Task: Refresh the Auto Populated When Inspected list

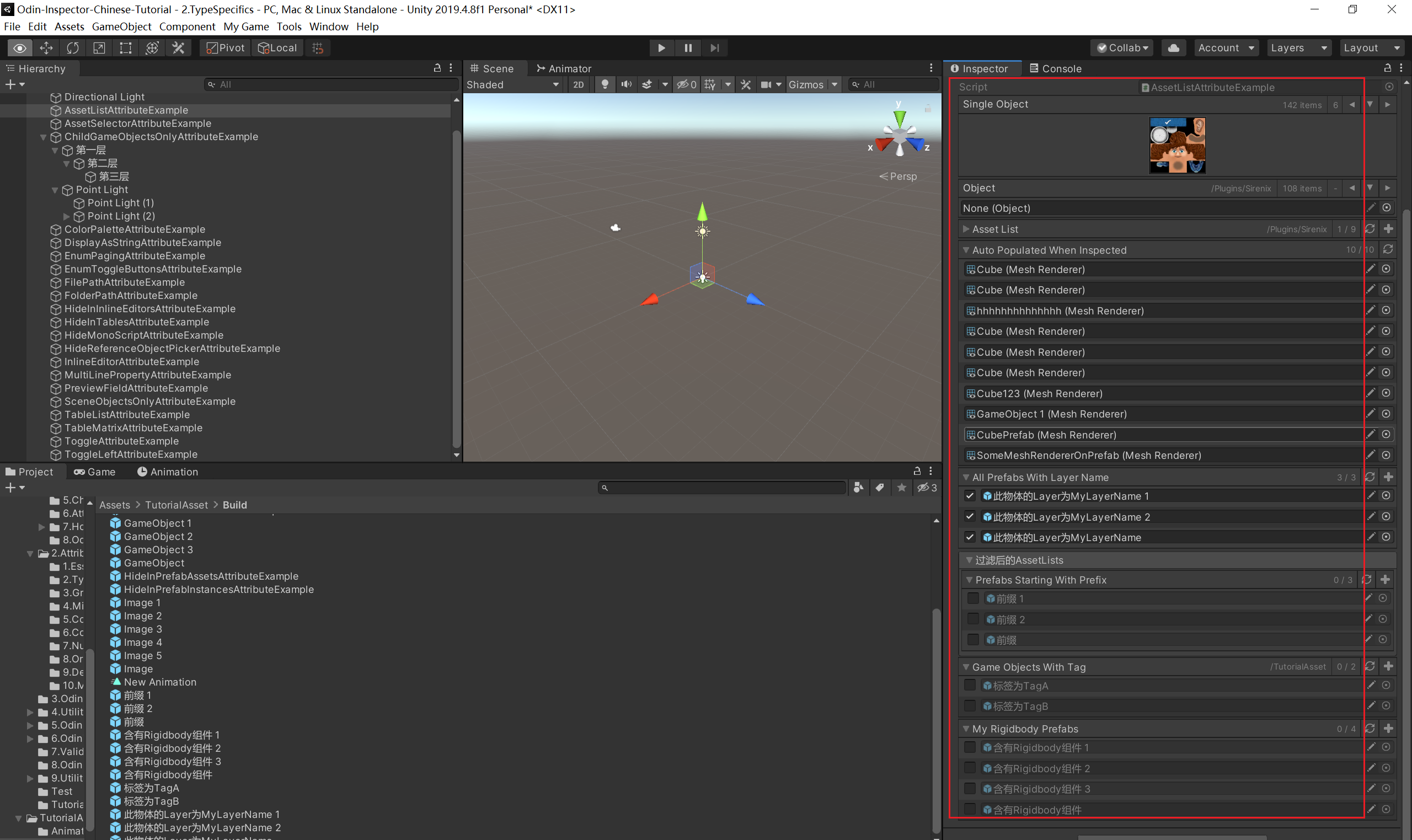Action: pos(1388,250)
